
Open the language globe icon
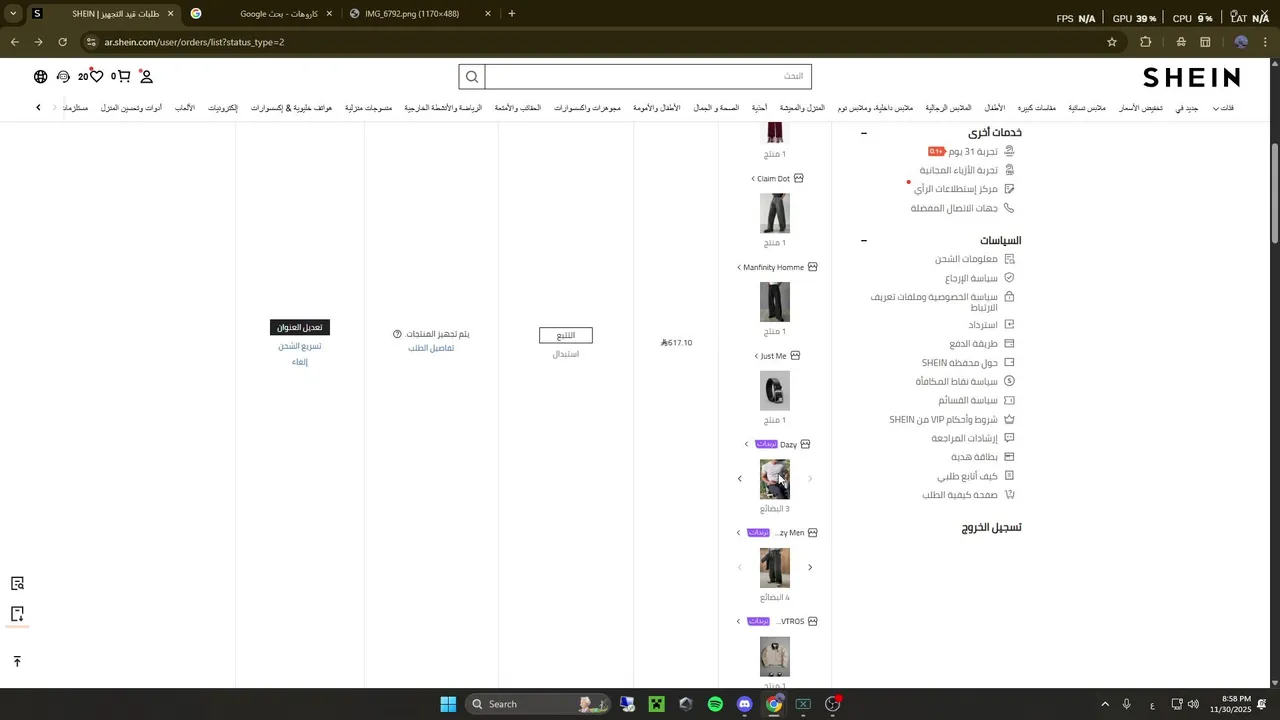click(x=41, y=77)
